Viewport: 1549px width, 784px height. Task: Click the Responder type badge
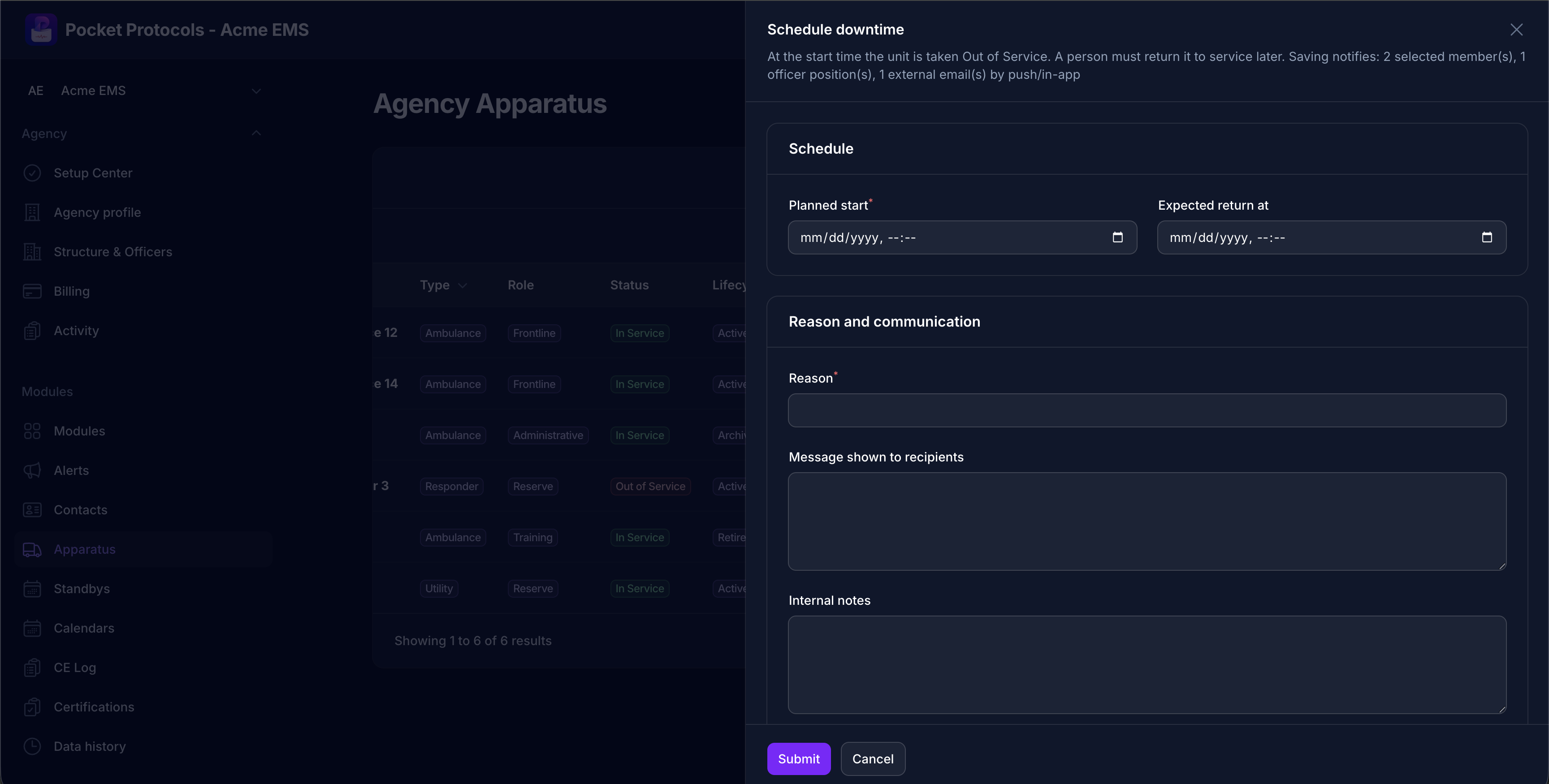click(452, 487)
